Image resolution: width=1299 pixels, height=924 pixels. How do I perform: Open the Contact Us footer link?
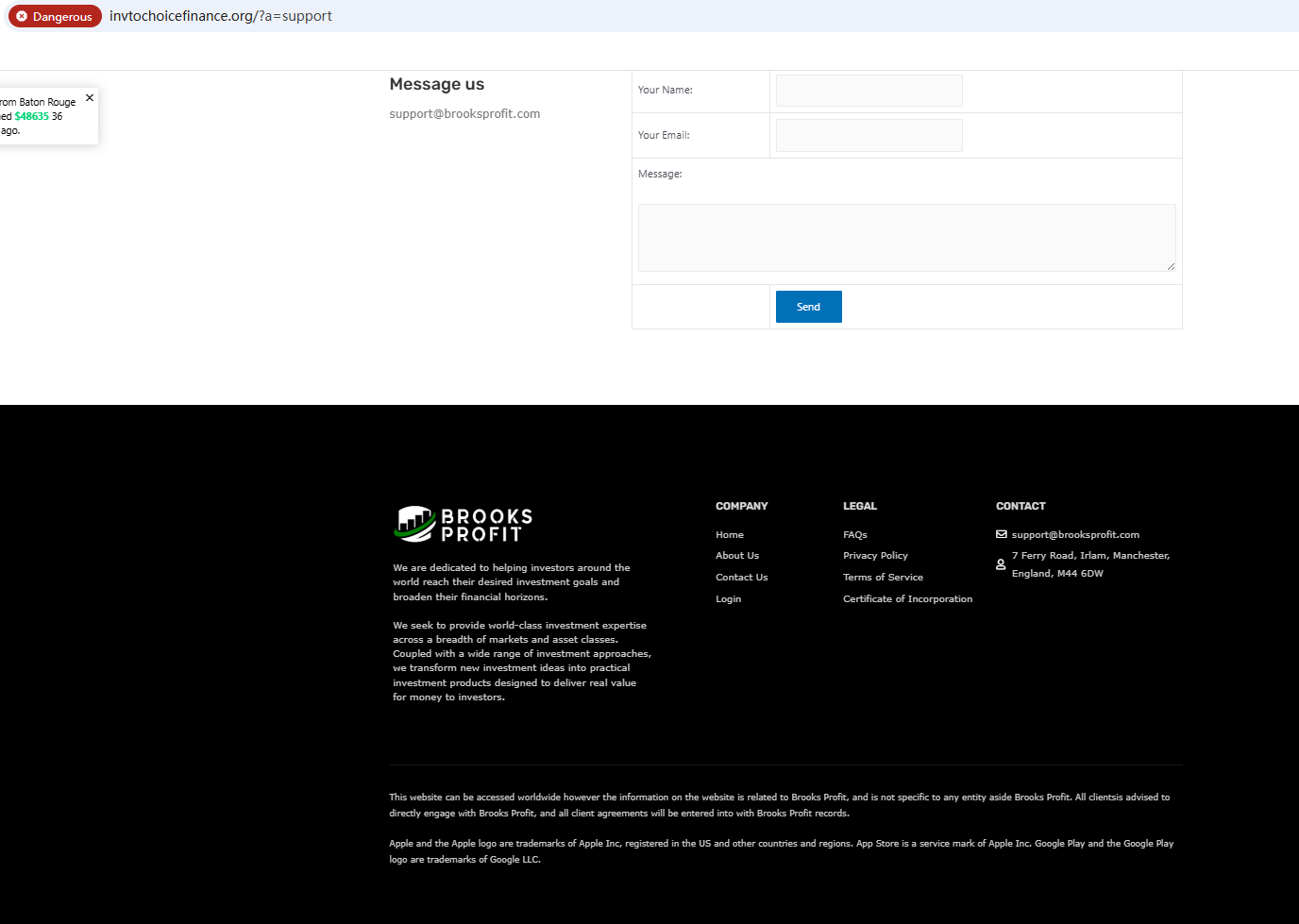pos(741,578)
